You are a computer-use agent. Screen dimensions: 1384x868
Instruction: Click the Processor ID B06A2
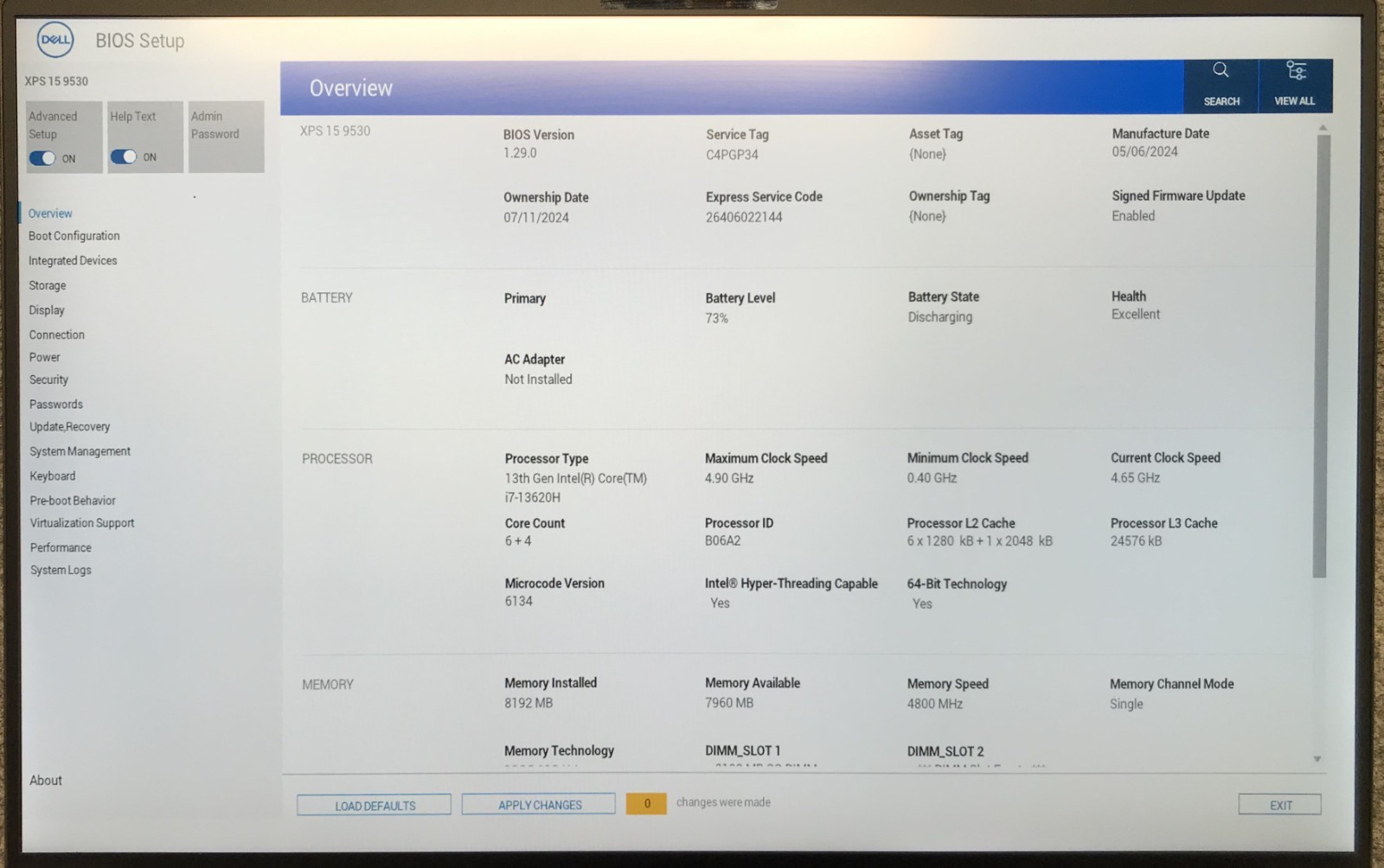point(722,541)
